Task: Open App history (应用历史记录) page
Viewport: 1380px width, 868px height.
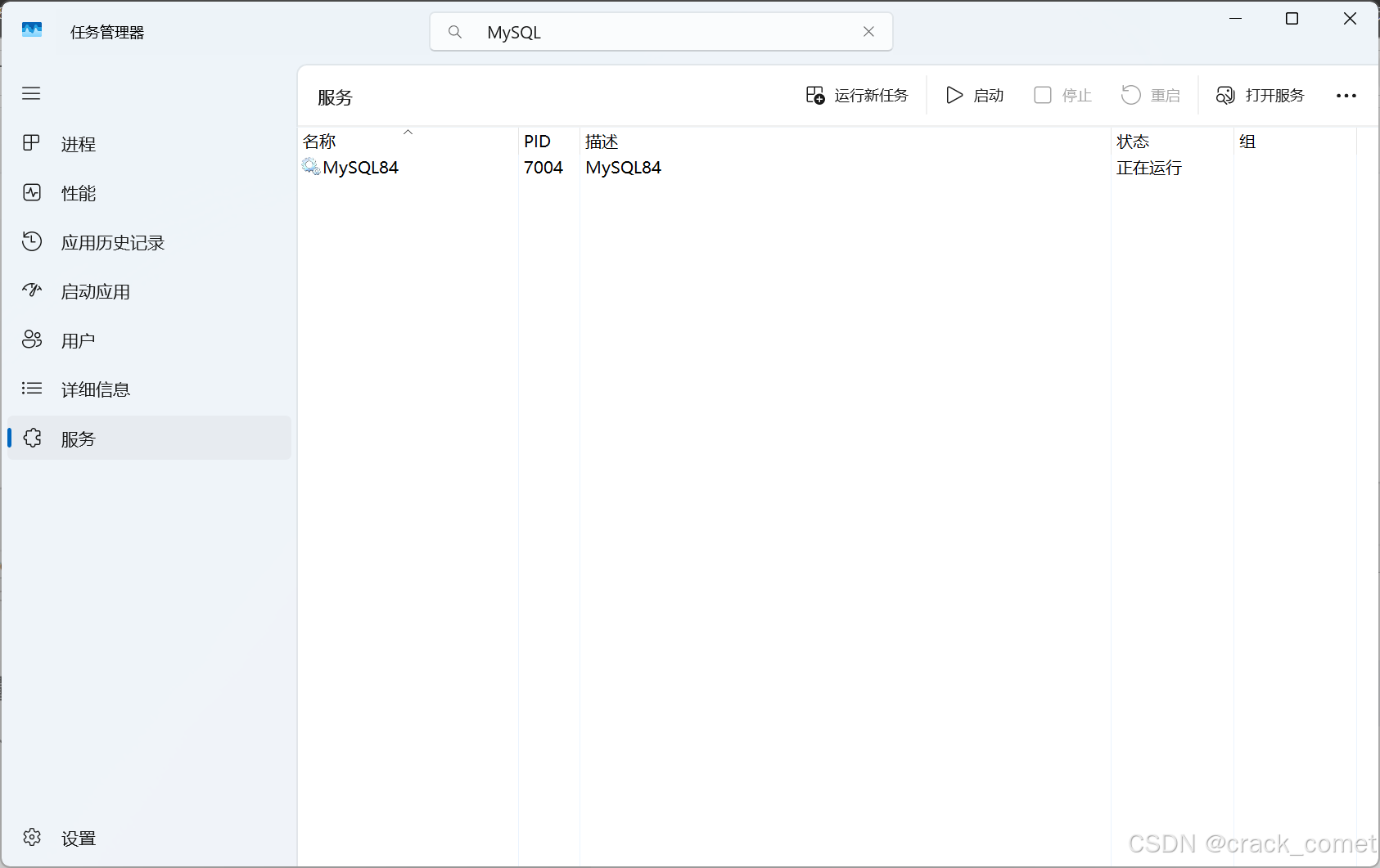Action: 149,242
